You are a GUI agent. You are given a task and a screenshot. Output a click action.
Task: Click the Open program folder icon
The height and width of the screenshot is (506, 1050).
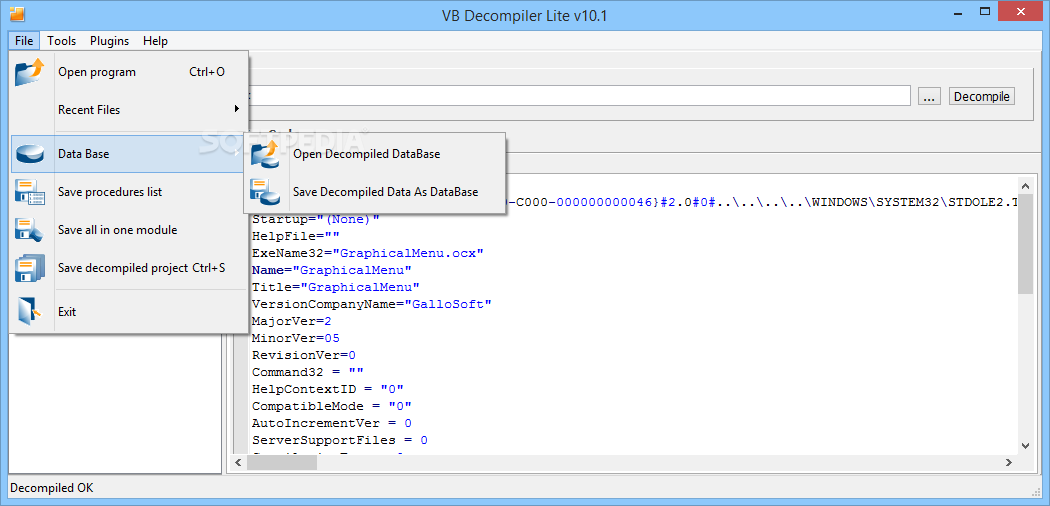click(x=29, y=72)
